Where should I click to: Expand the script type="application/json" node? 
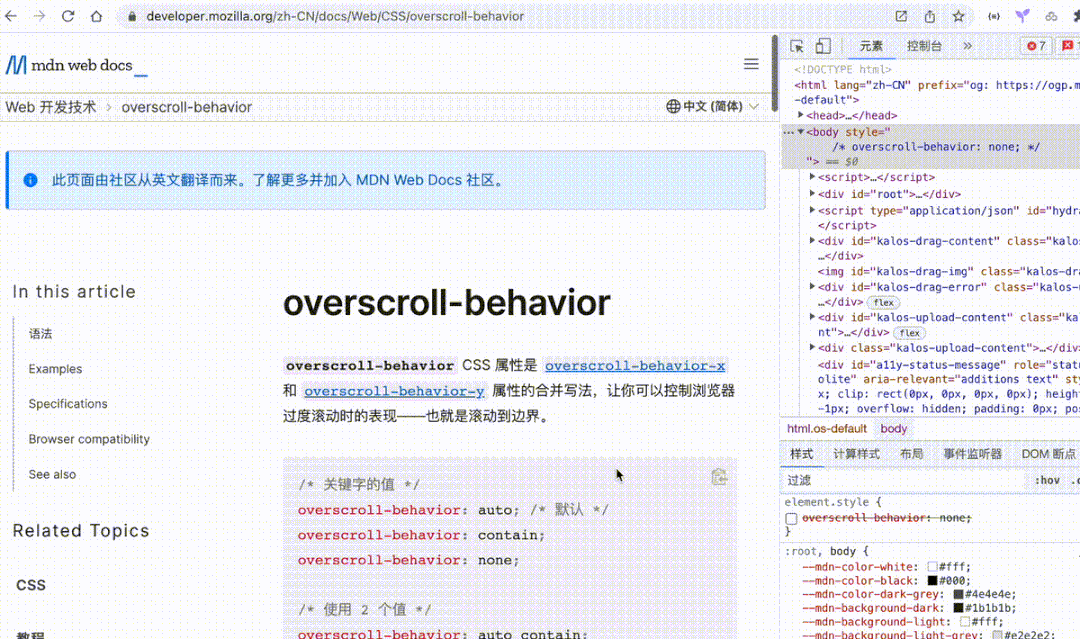[813, 210]
